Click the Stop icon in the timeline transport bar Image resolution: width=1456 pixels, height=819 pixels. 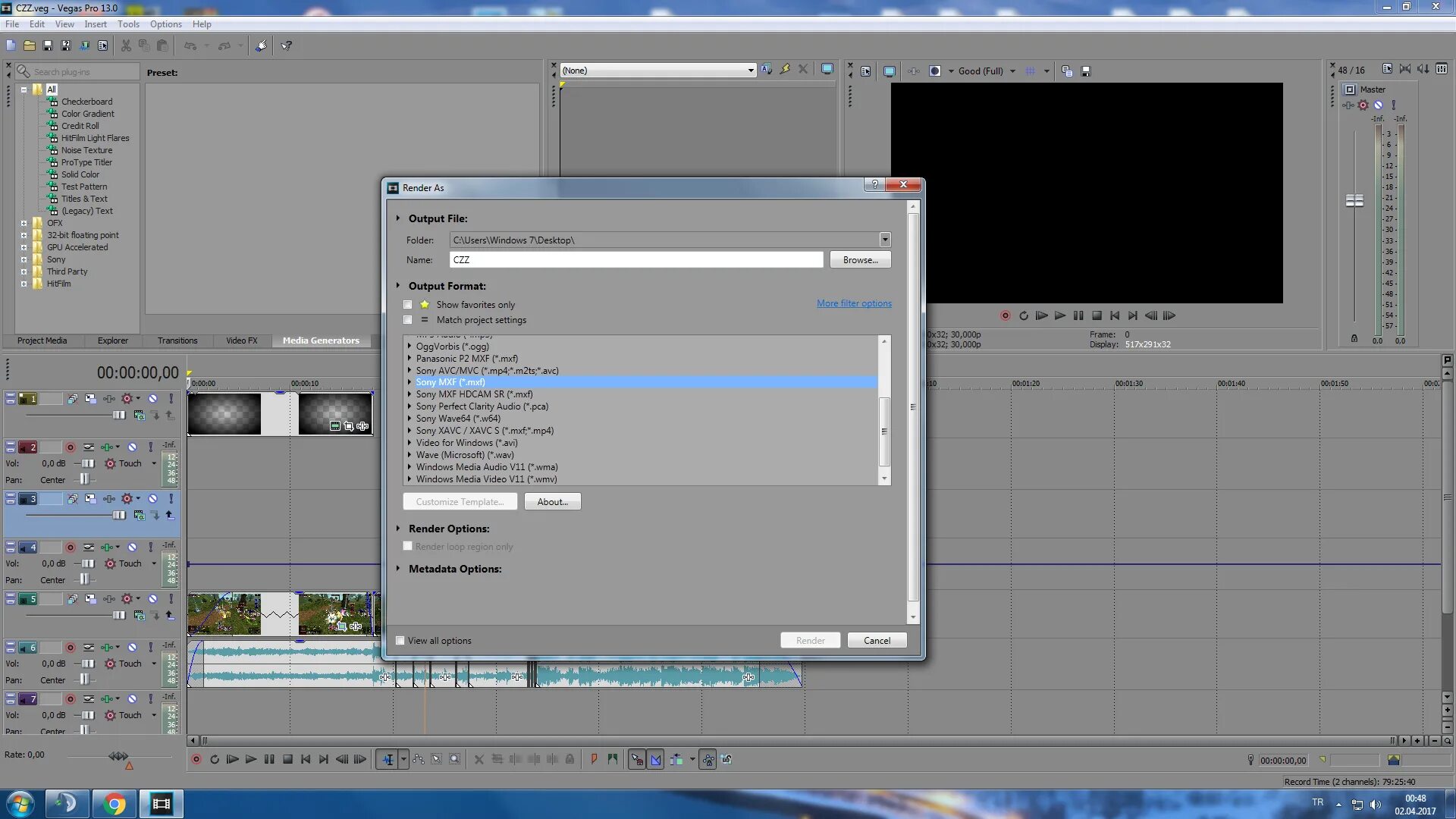point(287,759)
